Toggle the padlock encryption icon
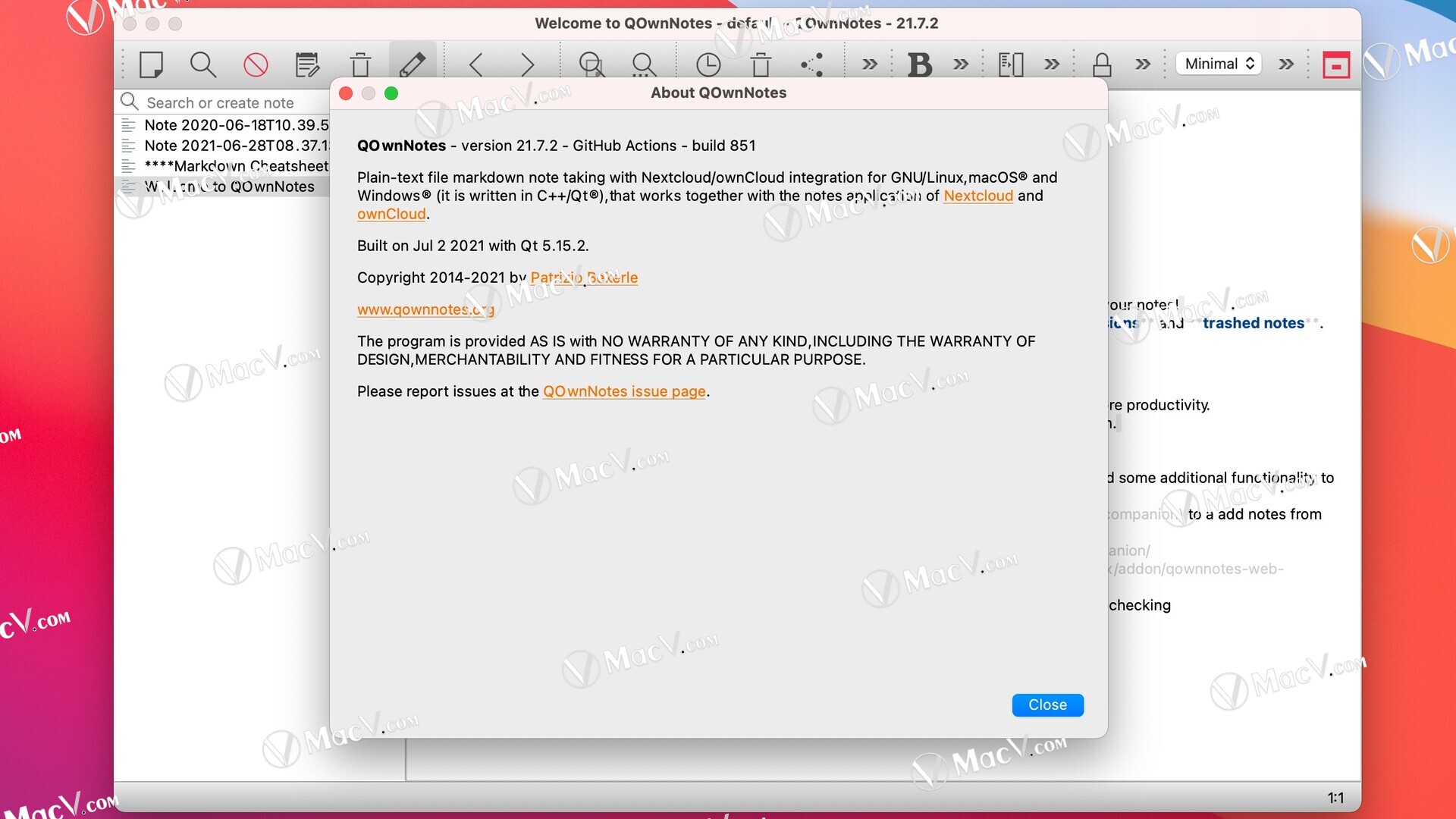 tap(1102, 64)
